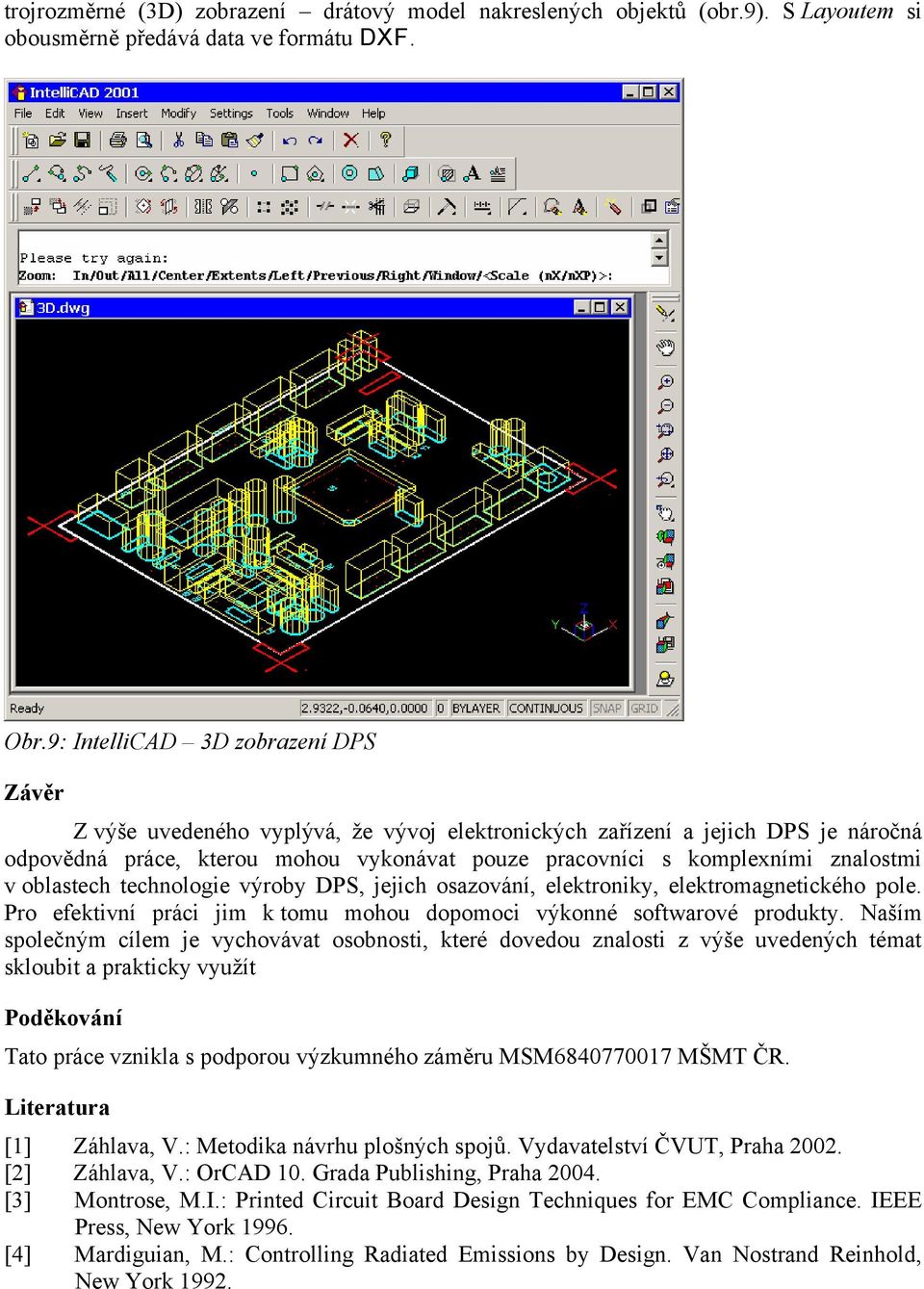Click the Print icon

(117, 140)
